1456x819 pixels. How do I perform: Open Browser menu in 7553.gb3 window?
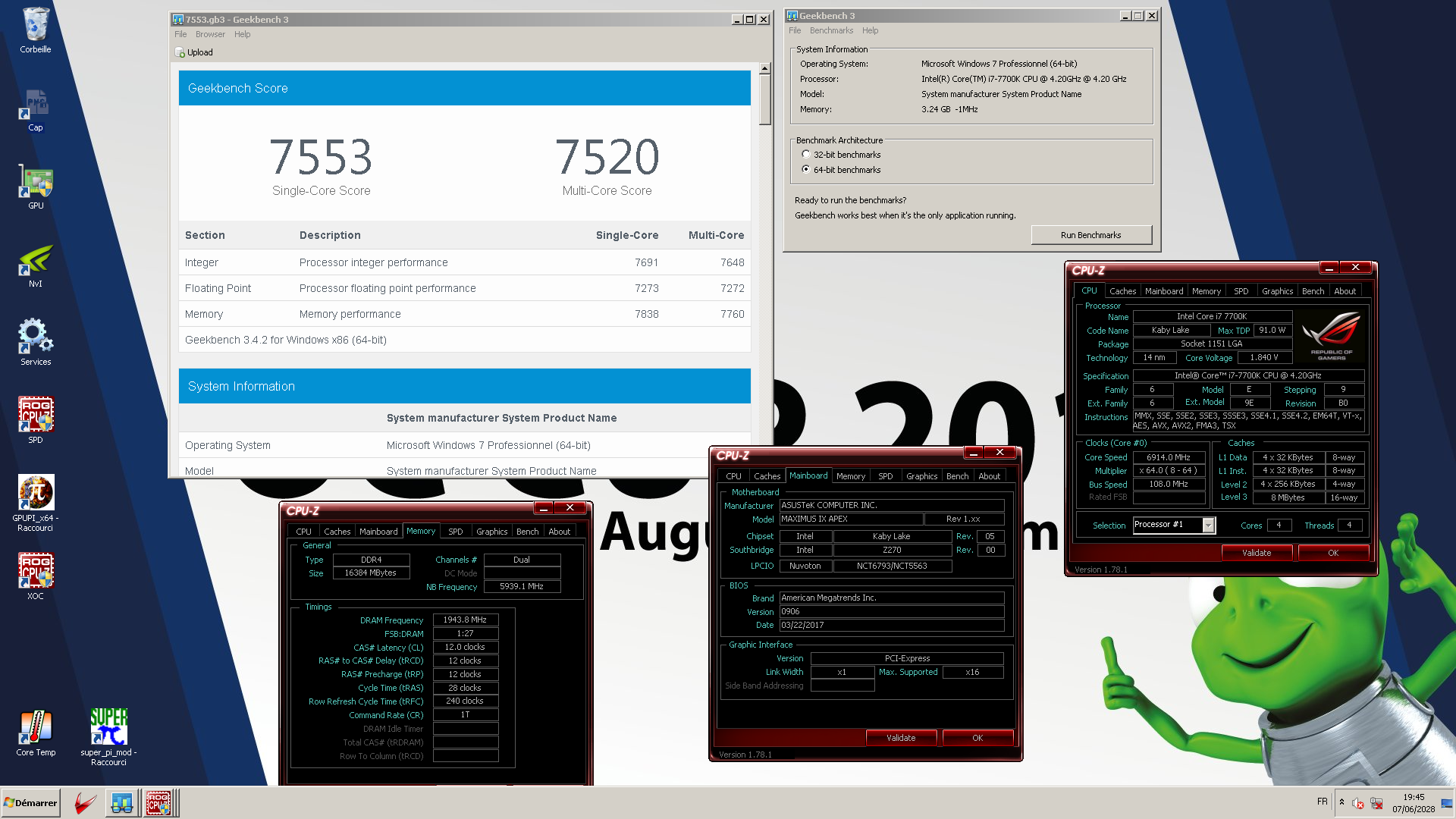pos(210,34)
